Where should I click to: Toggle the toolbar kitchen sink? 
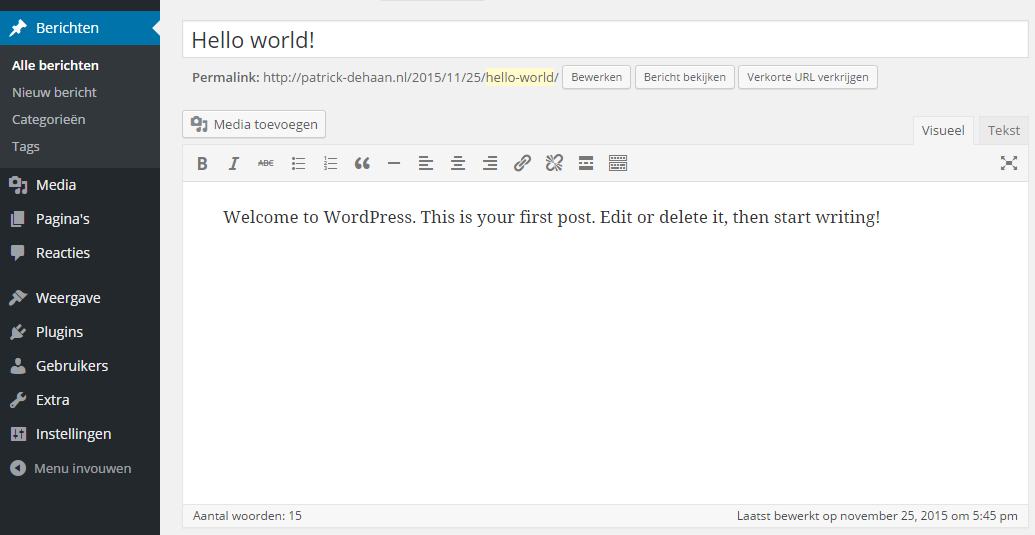tap(618, 164)
